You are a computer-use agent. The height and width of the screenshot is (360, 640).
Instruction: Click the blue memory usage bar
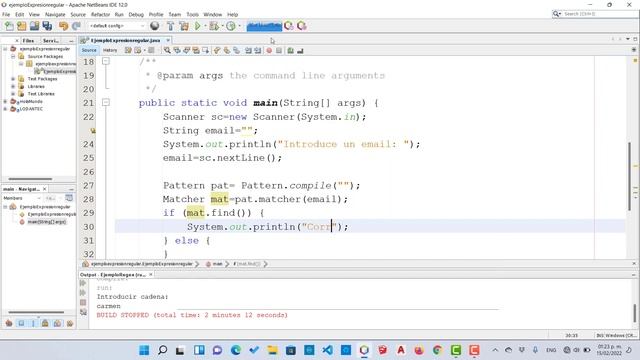(264, 26)
